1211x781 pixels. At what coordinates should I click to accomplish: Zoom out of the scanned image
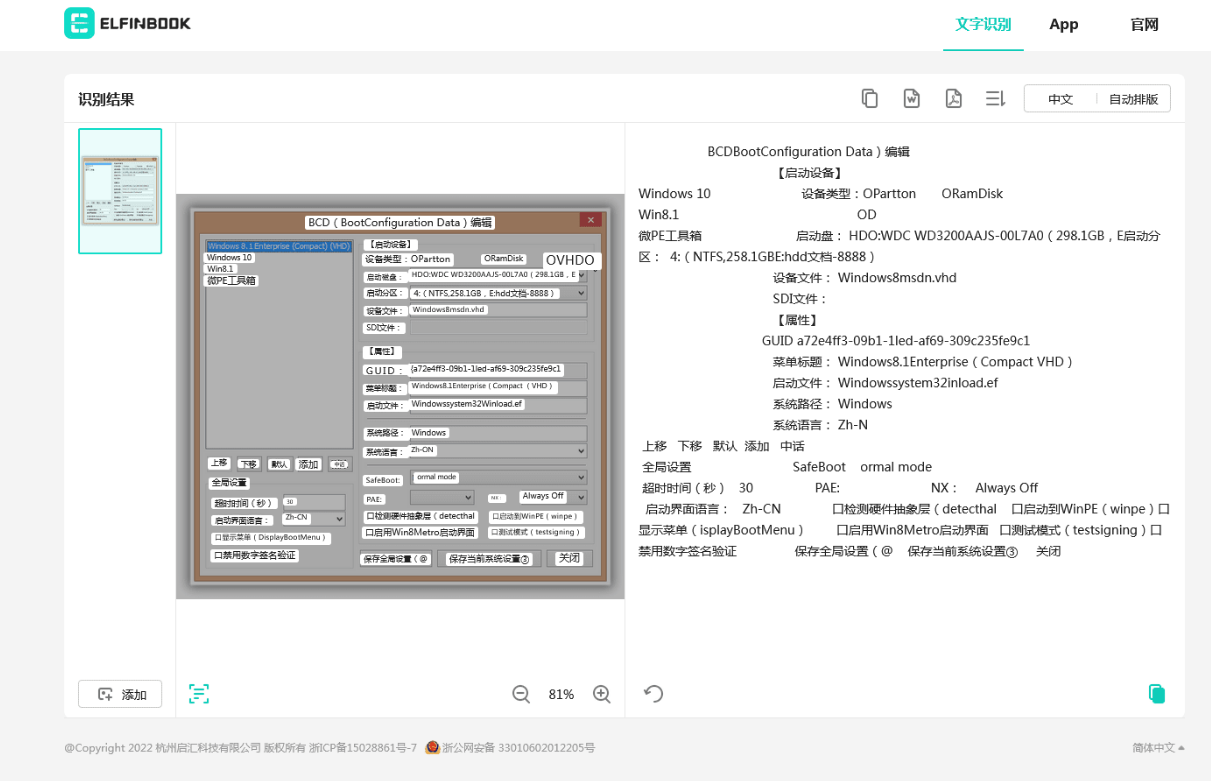(521, 694)
